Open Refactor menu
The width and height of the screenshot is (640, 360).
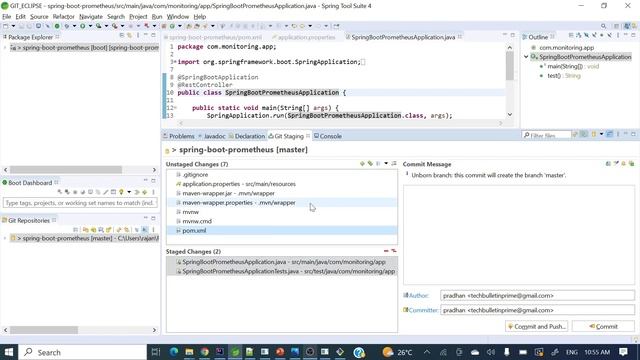pos(63,17)
